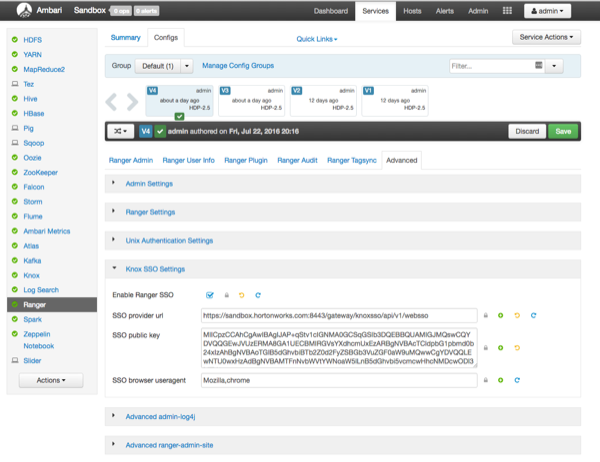Select V2 config version card

click(323, 101)
